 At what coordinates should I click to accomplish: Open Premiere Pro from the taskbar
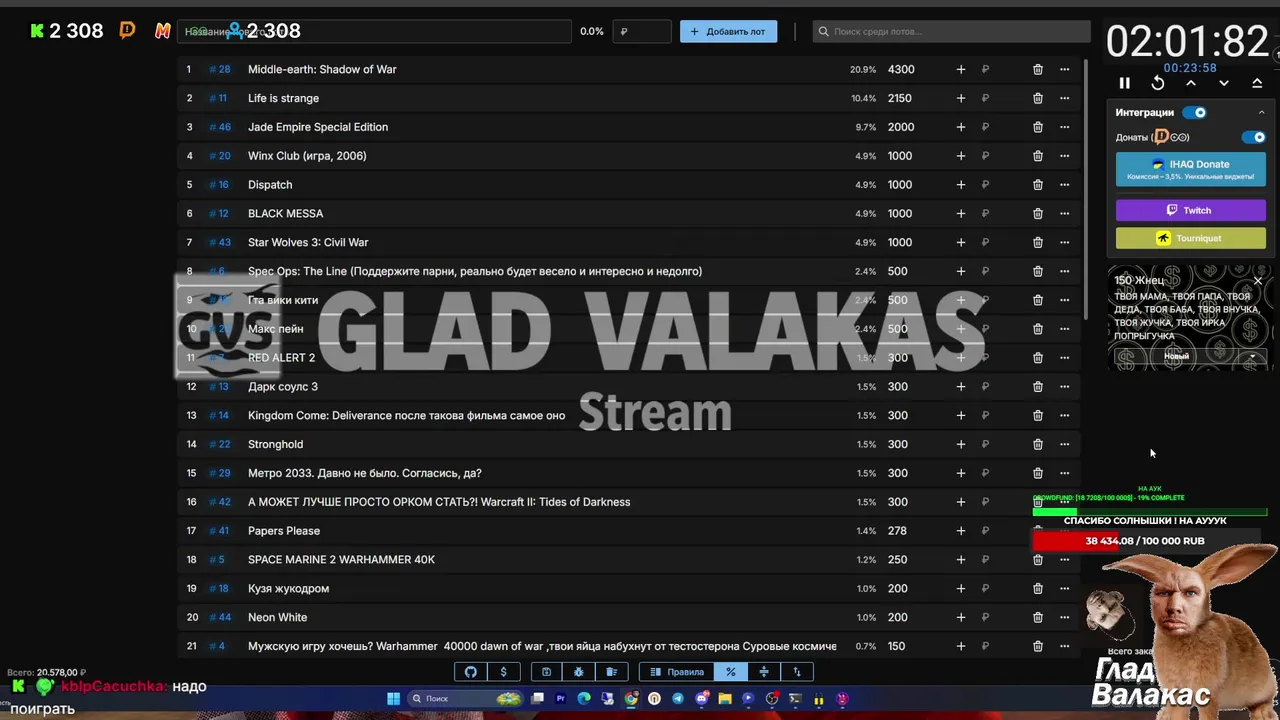pos(560,699)
